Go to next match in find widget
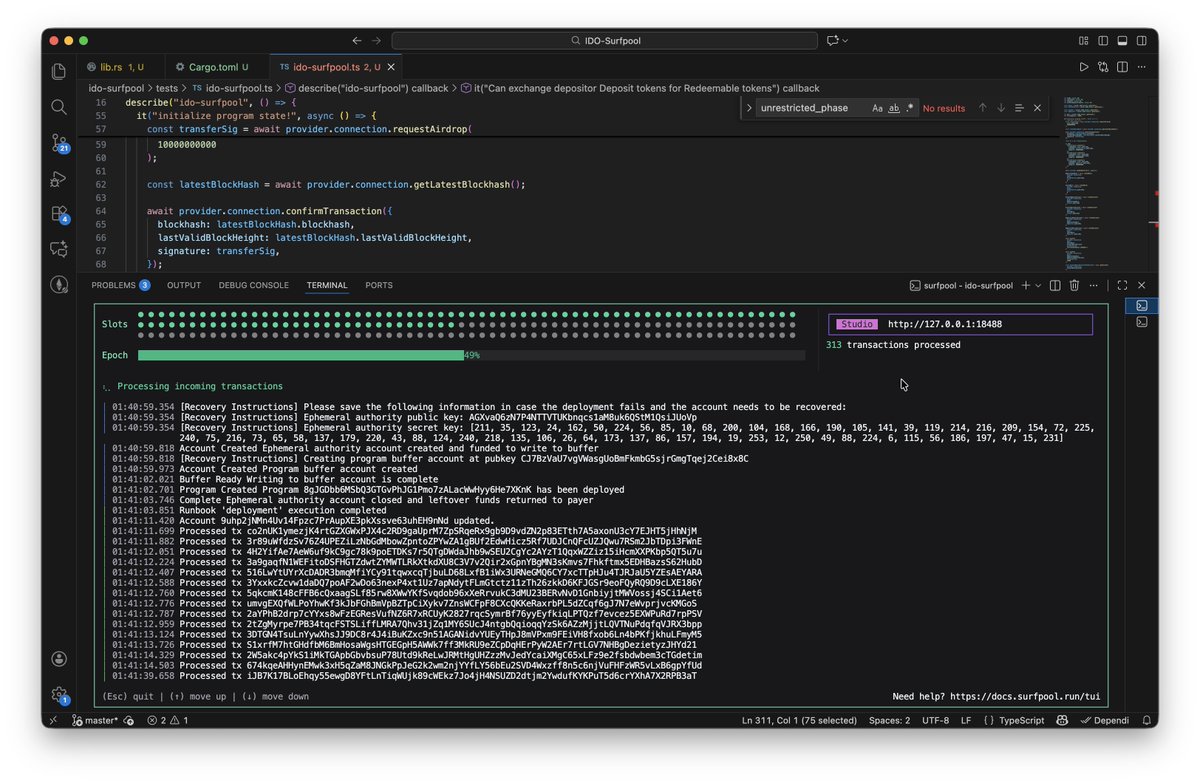Image resolution: width=1200 pixels, height=783 pixels. click(1000, 108)
